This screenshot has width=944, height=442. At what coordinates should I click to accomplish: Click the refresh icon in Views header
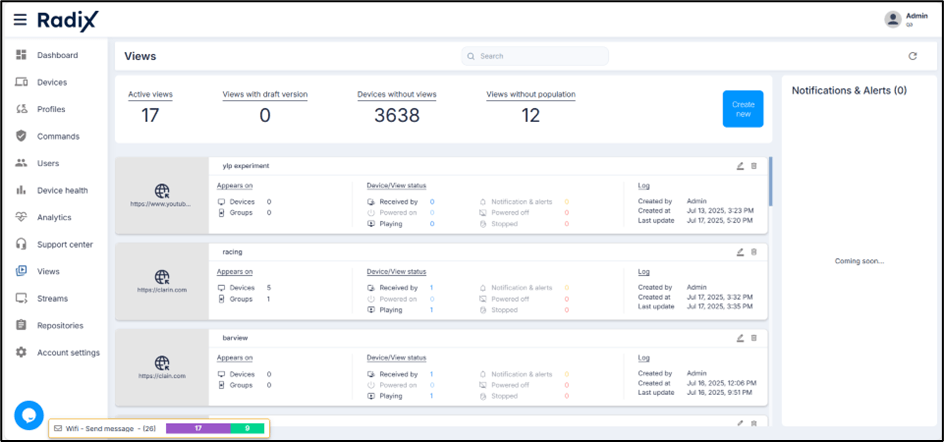tap(912, 56)
